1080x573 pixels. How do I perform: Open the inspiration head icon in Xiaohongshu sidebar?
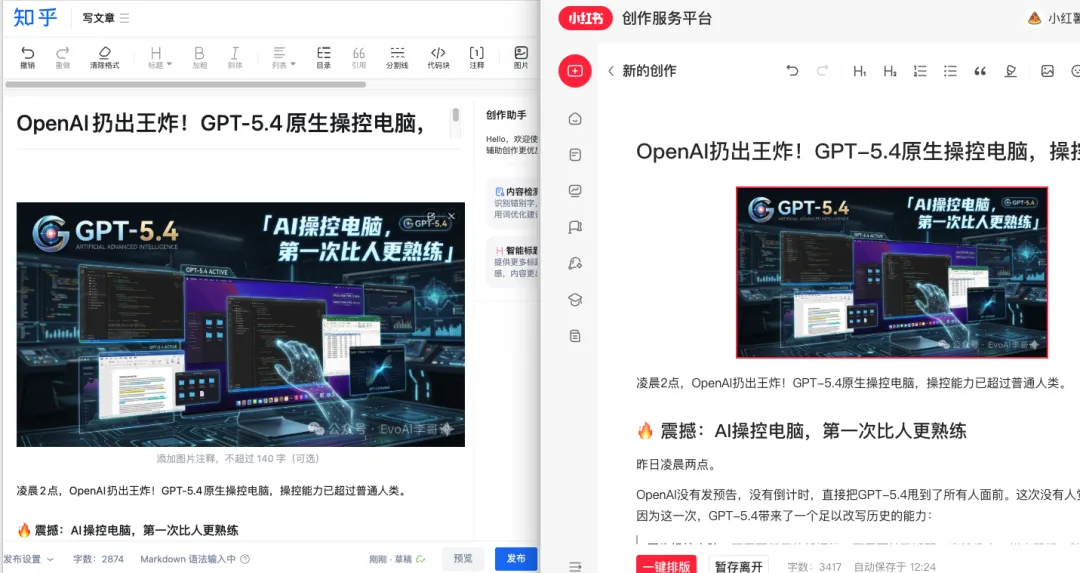pos(575,263)
